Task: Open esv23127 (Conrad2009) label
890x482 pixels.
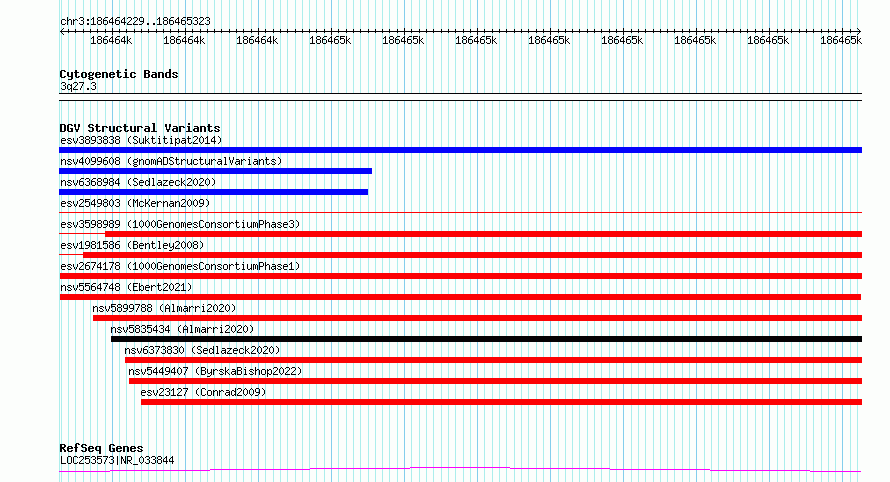Action: coord(203,392)
